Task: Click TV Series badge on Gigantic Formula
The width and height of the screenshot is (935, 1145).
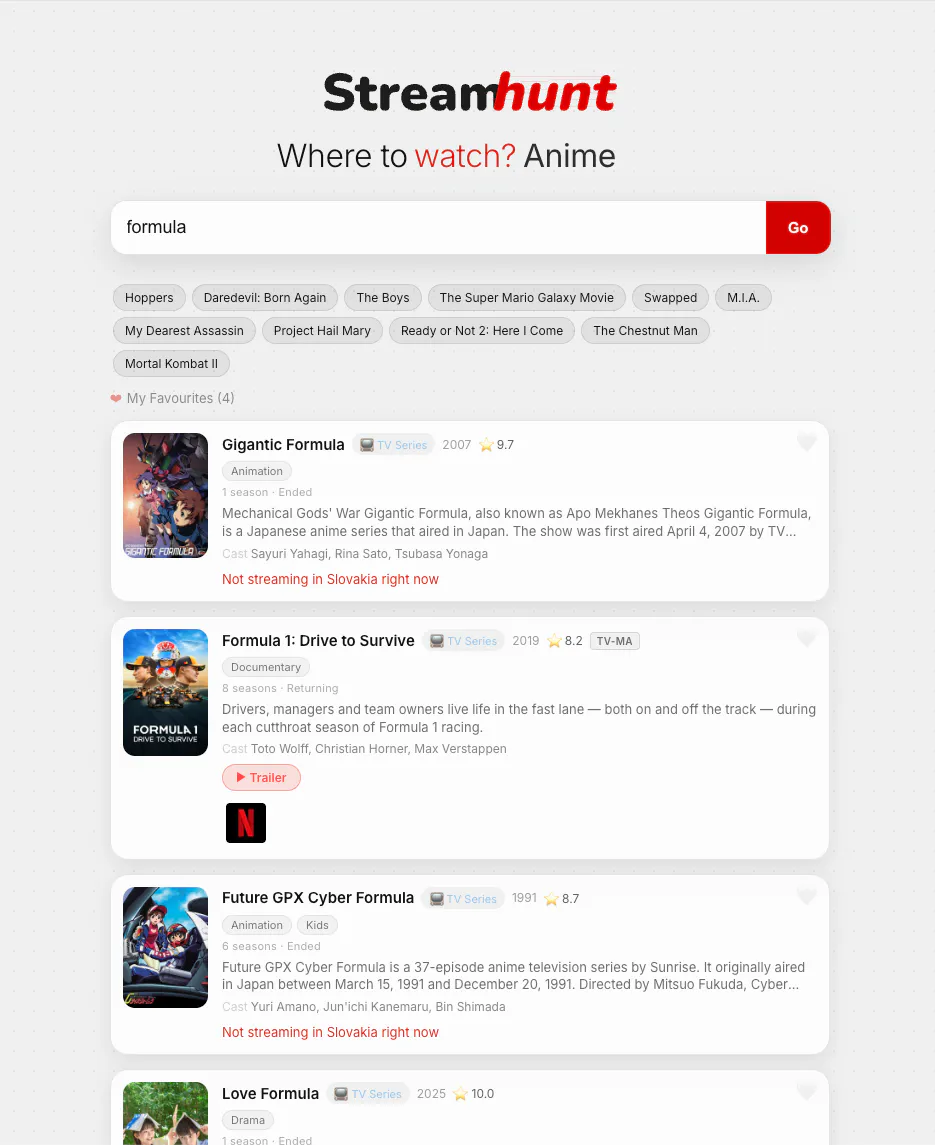Action: coord(394,445)
